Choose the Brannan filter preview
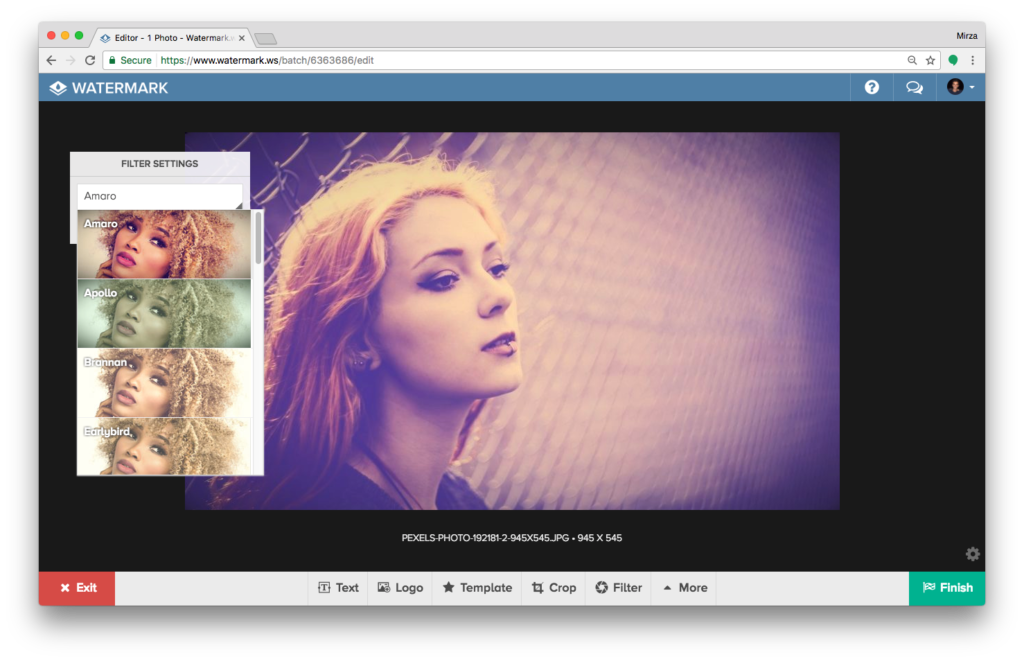This screenshot has height=661, width=1024. point(164,382)
